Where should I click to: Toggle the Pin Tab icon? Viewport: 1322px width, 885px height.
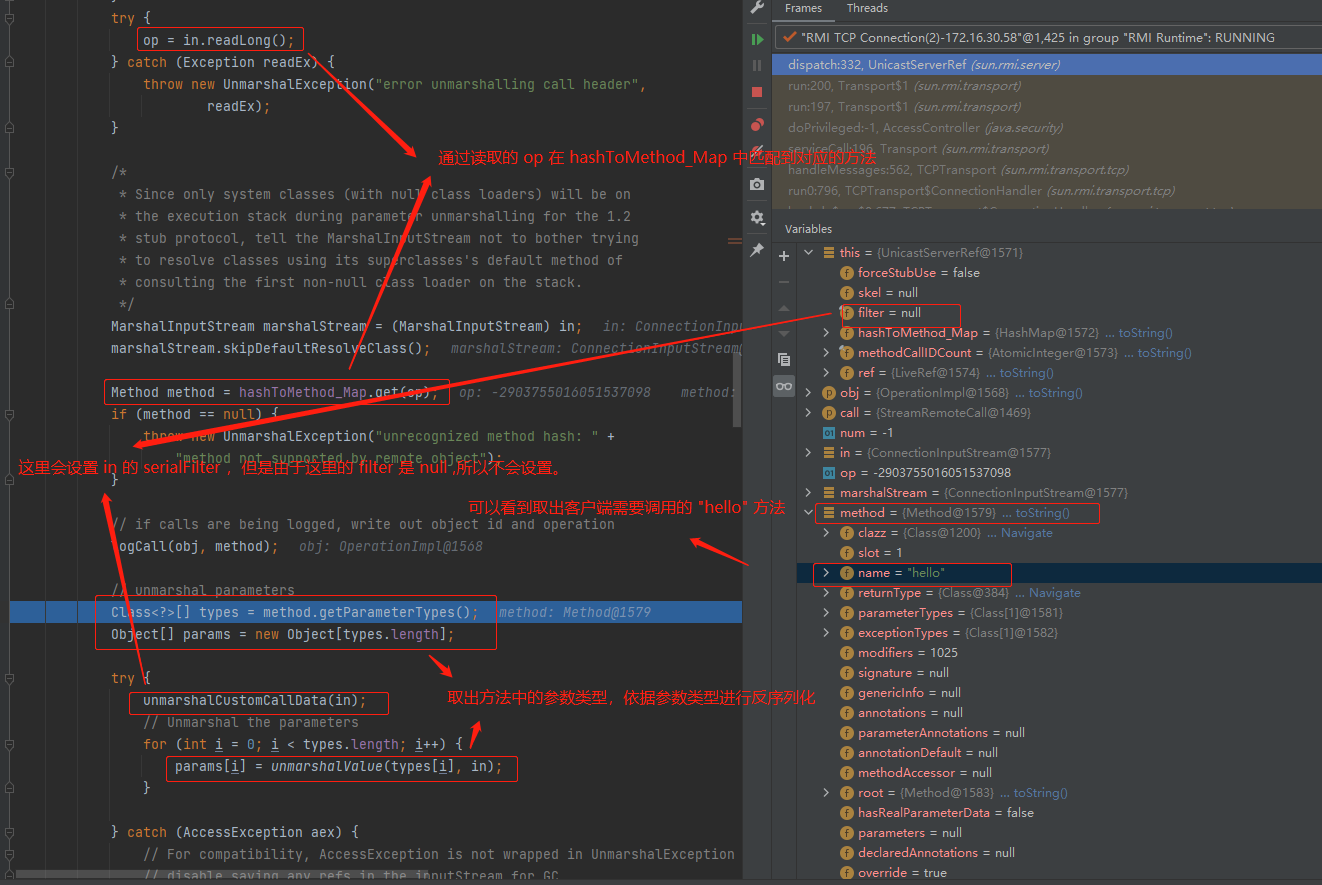click(757, 250)
